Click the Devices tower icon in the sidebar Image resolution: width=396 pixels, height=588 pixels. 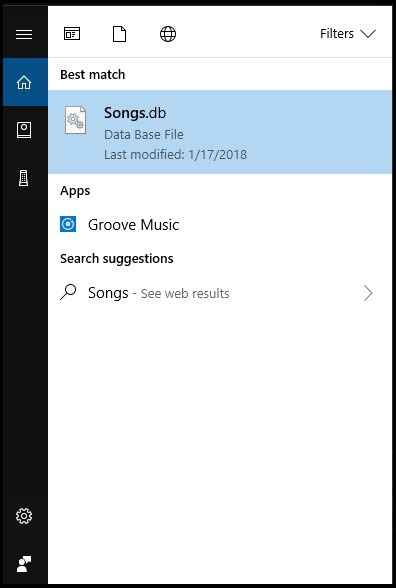pos(24,178)
